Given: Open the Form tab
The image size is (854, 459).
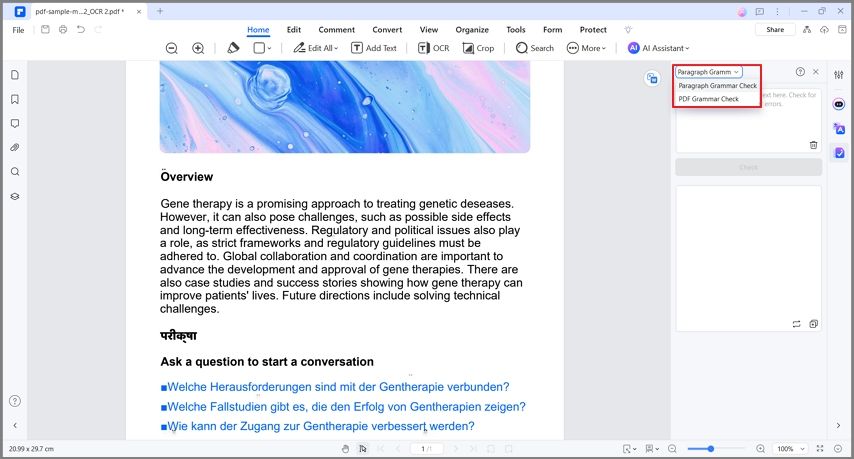Looking at the screenshot, I should 552,30.
